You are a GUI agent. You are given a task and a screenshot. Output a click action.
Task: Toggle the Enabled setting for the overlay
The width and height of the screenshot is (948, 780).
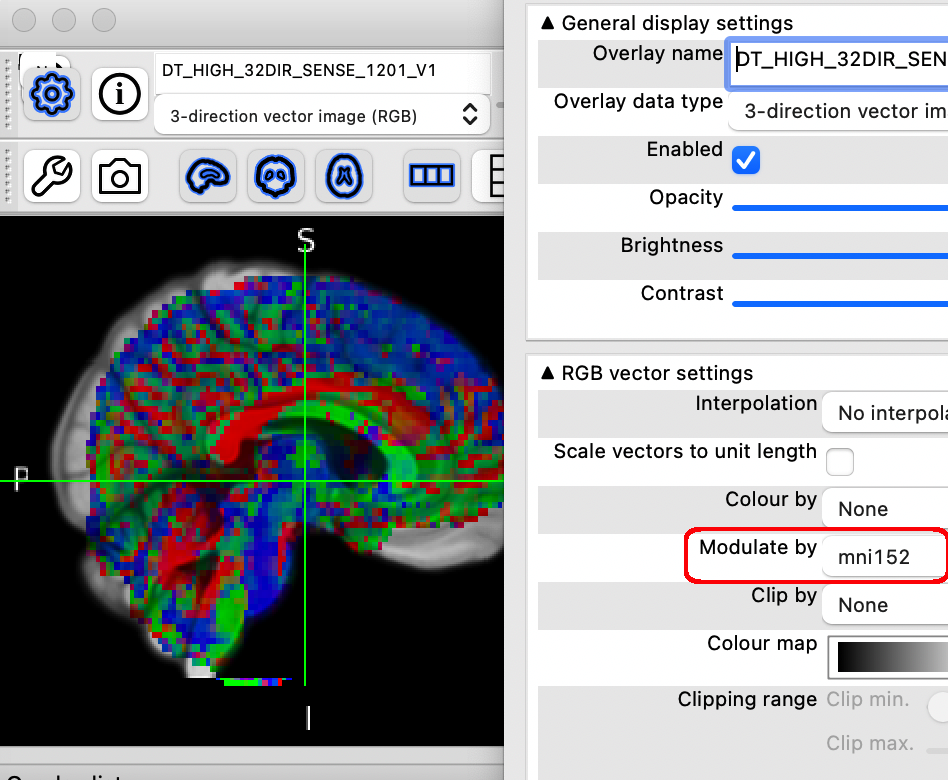point(745,160)
